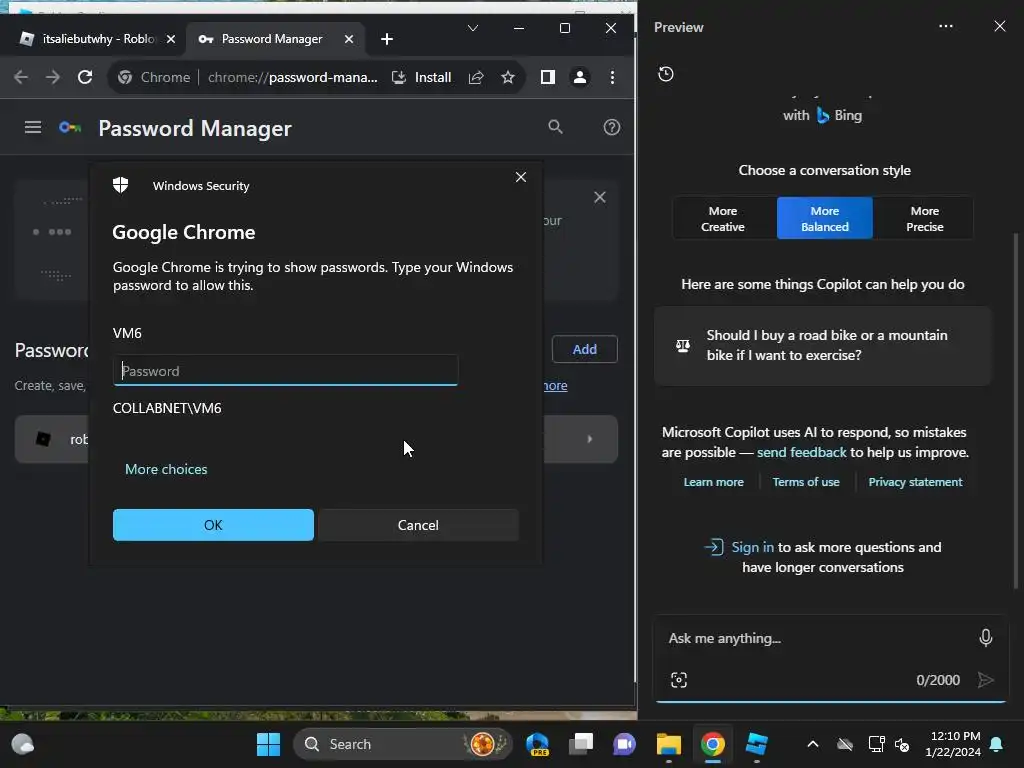Click the Install app button in address bar
1024x768 pixels.
pyautogui.click(x=422, y=77)
